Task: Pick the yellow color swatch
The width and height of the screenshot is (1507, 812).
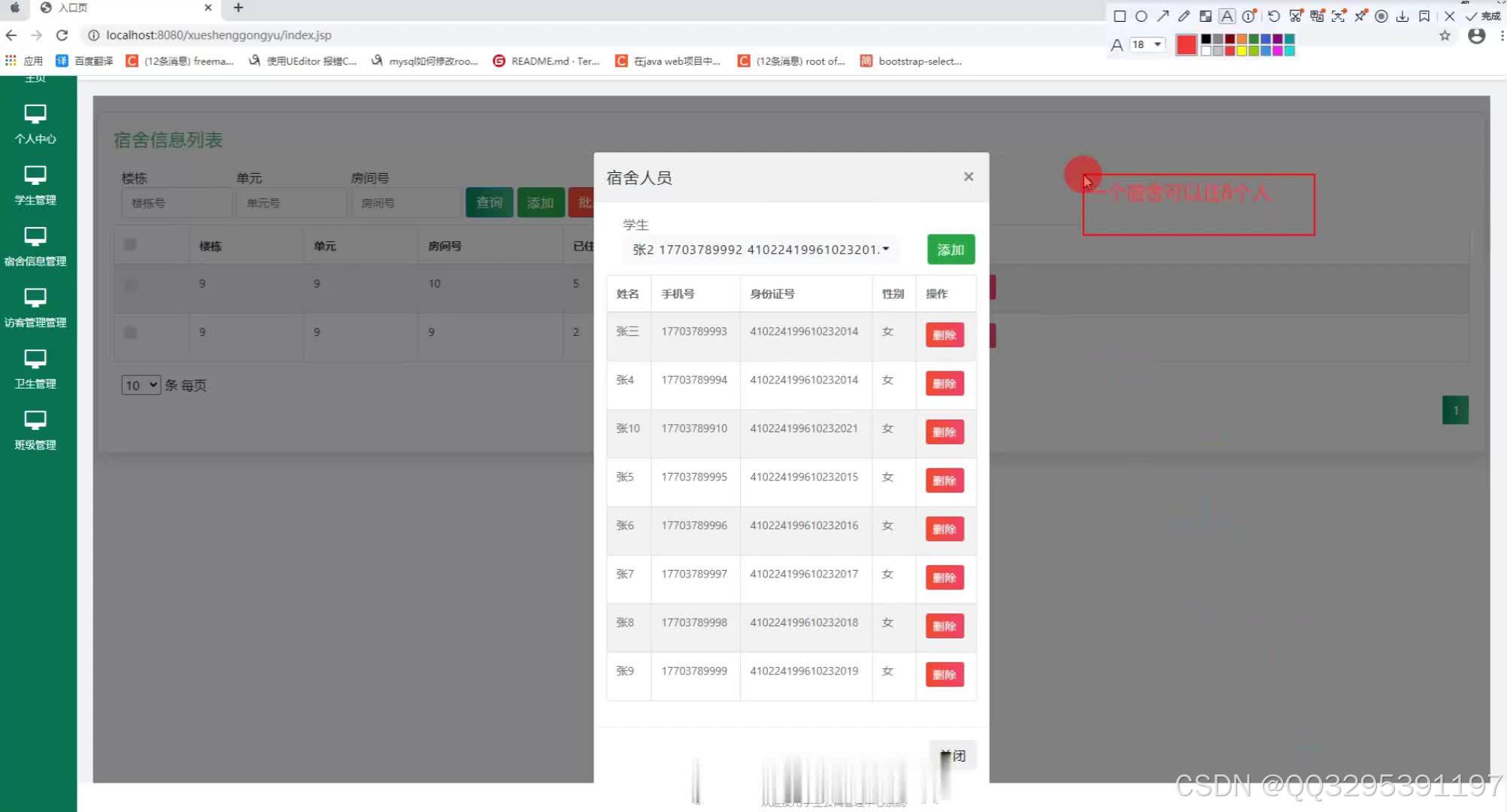Action: 1242,50
